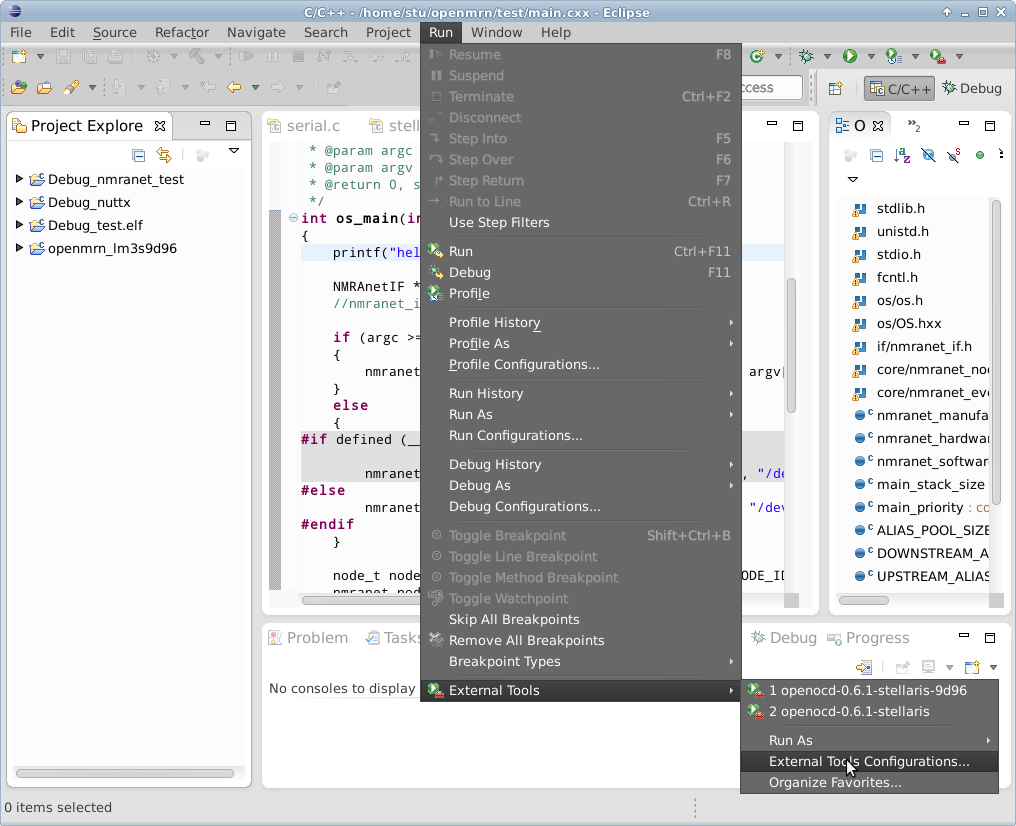Open Project Explorer view menu dropdown
Image resolution: width=1016 pixels, height=826 pixels.
pyautogui.click(x=234, y=151)
